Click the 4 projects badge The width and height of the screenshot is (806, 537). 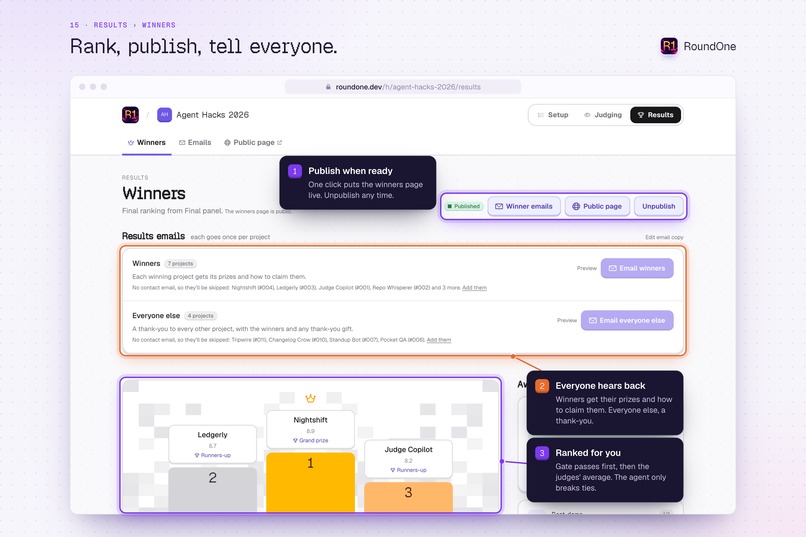click(200, 316)
